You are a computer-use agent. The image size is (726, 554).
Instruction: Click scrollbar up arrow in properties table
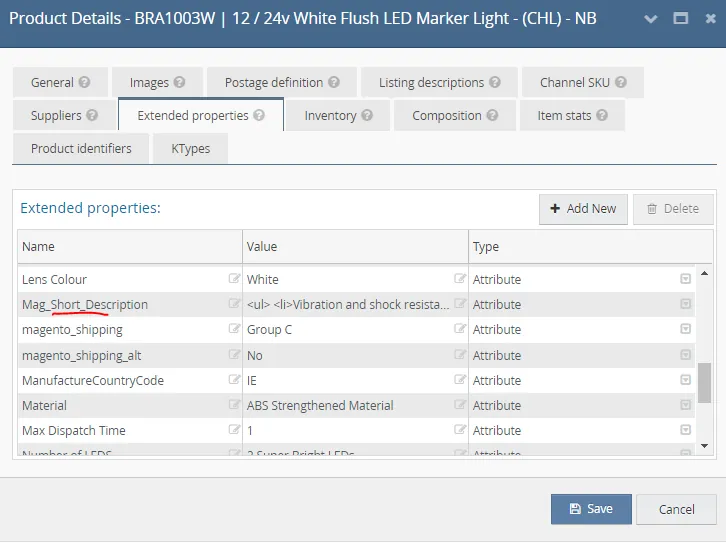[705, 274]
